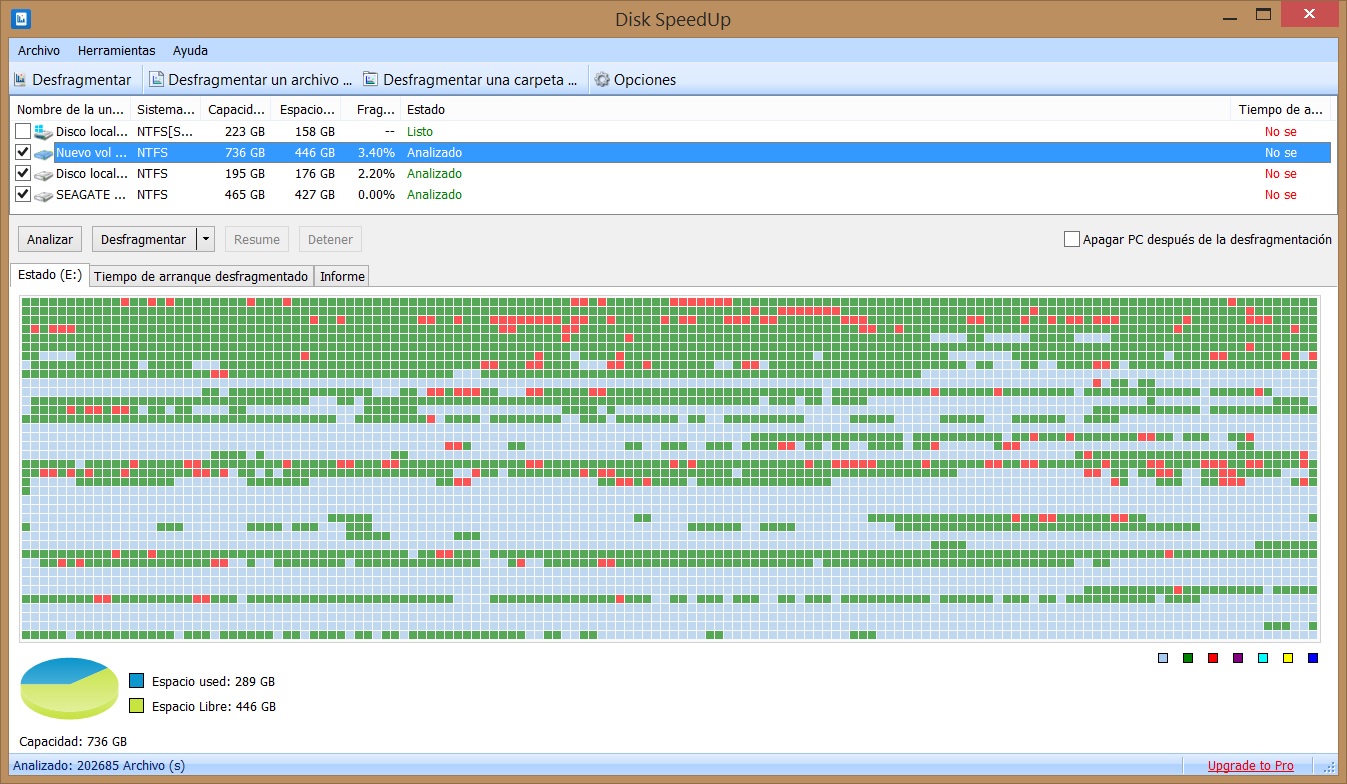1347x784 pixels.
Task: Follow the Upgrade to Pro link
Action: [x=1250, y=766]
